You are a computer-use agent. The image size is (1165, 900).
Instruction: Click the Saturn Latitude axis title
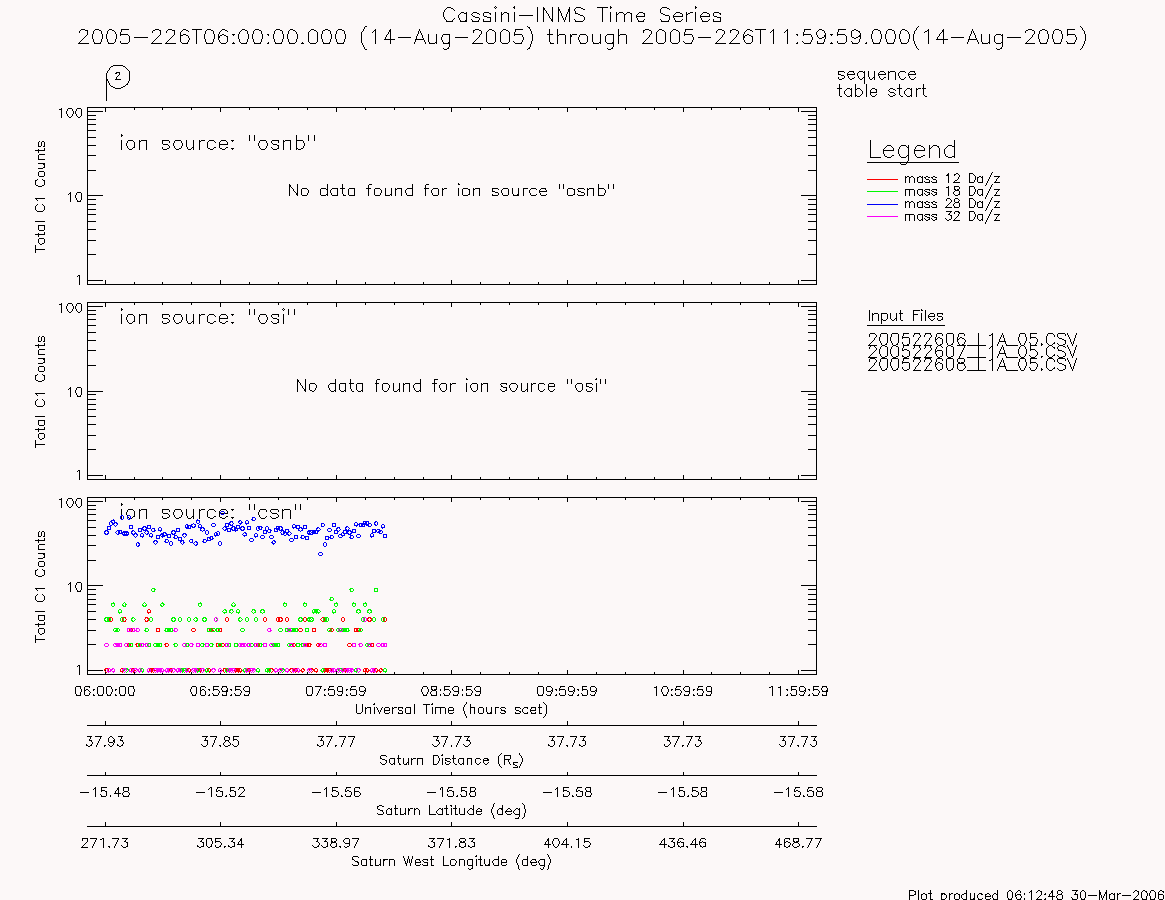[x=451, y=810]
